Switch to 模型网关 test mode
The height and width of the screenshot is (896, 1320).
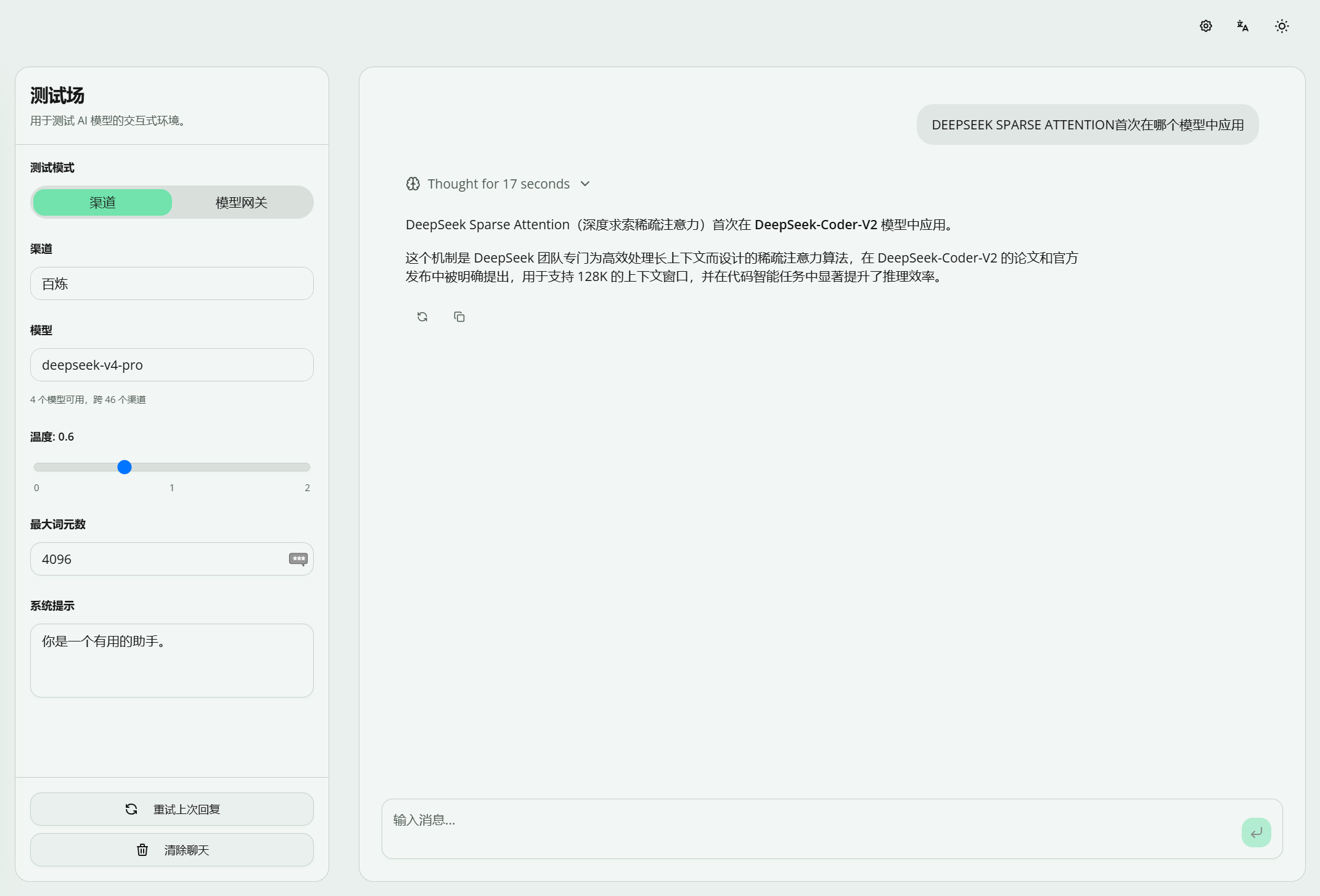pos(242,202)
